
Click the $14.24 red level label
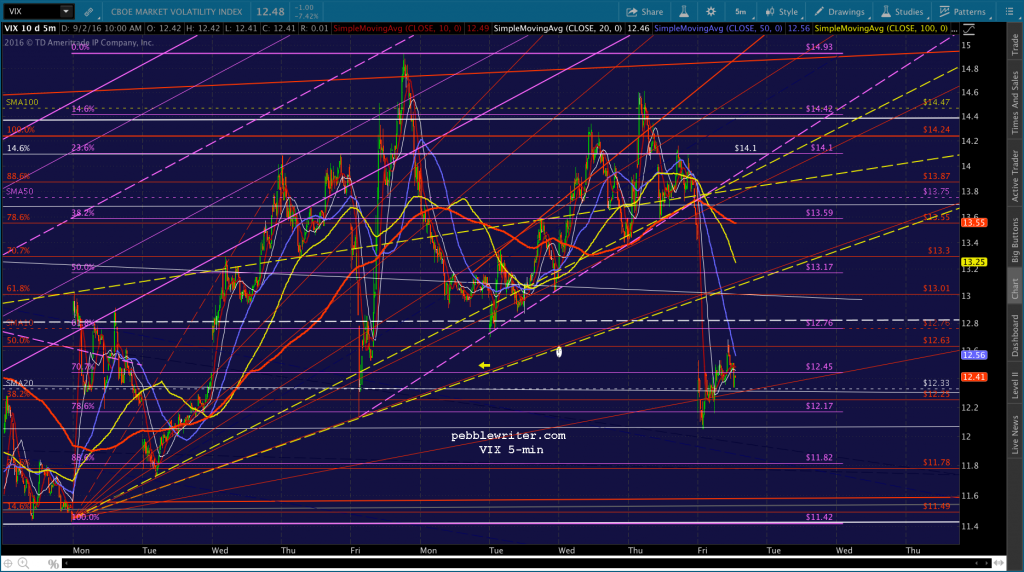(936, 130)
